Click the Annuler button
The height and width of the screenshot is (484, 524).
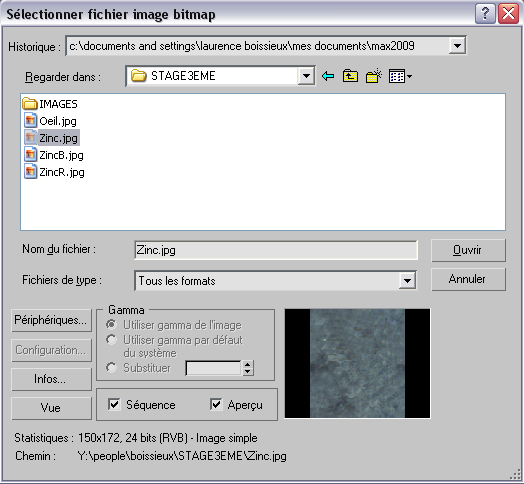468,279
